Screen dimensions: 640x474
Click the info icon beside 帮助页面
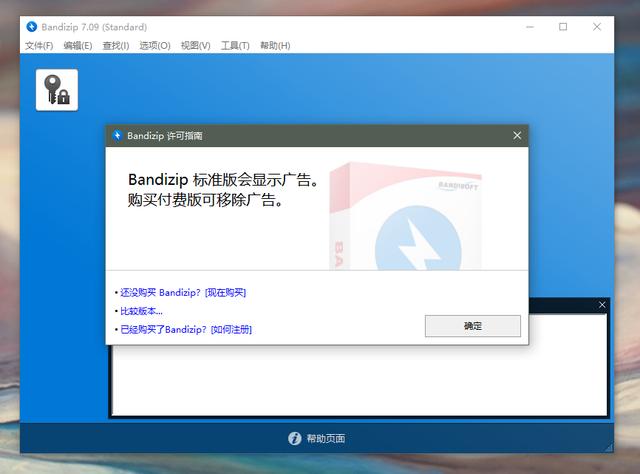(x=294, y=438)
